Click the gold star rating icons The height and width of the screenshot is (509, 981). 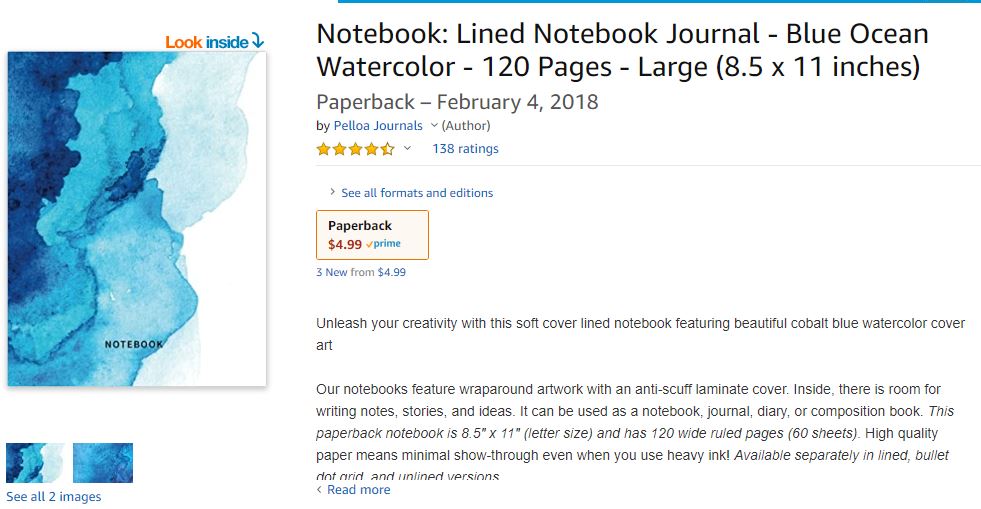[x=355, y=149]
